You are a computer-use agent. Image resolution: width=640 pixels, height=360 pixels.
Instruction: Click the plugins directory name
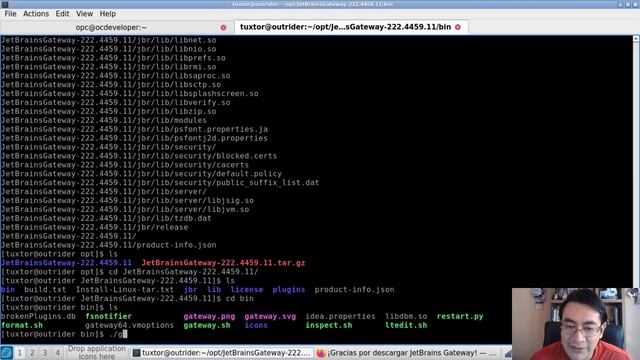click(289, 290)
